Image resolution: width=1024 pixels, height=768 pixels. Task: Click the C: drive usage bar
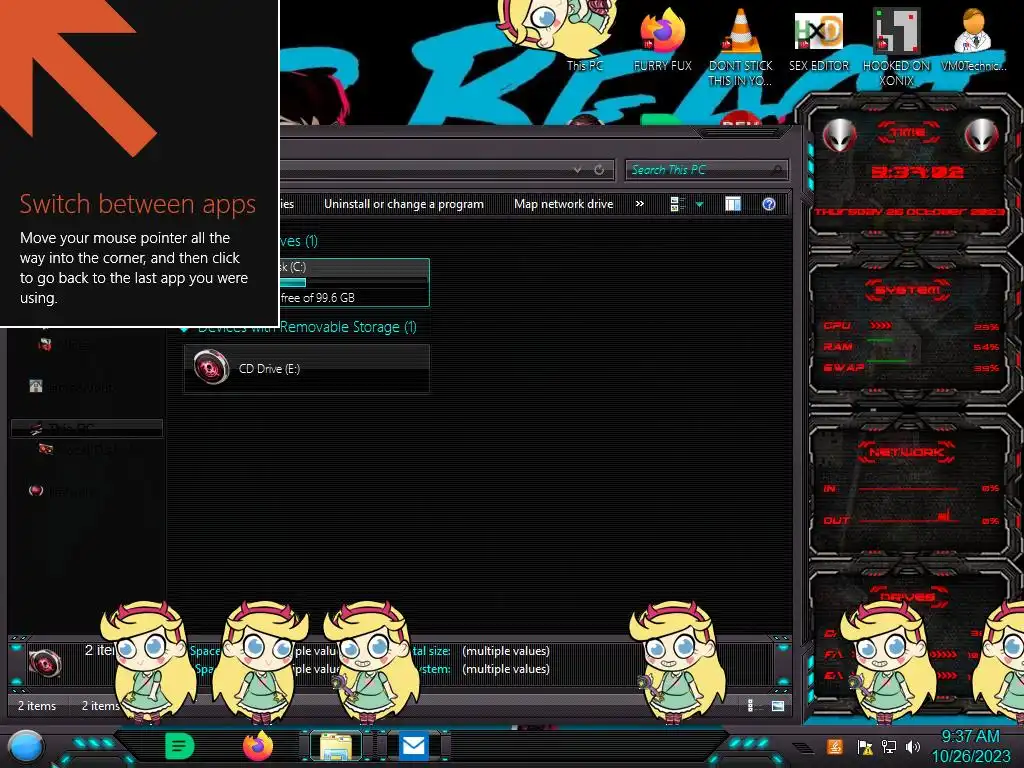coord(353,283)
